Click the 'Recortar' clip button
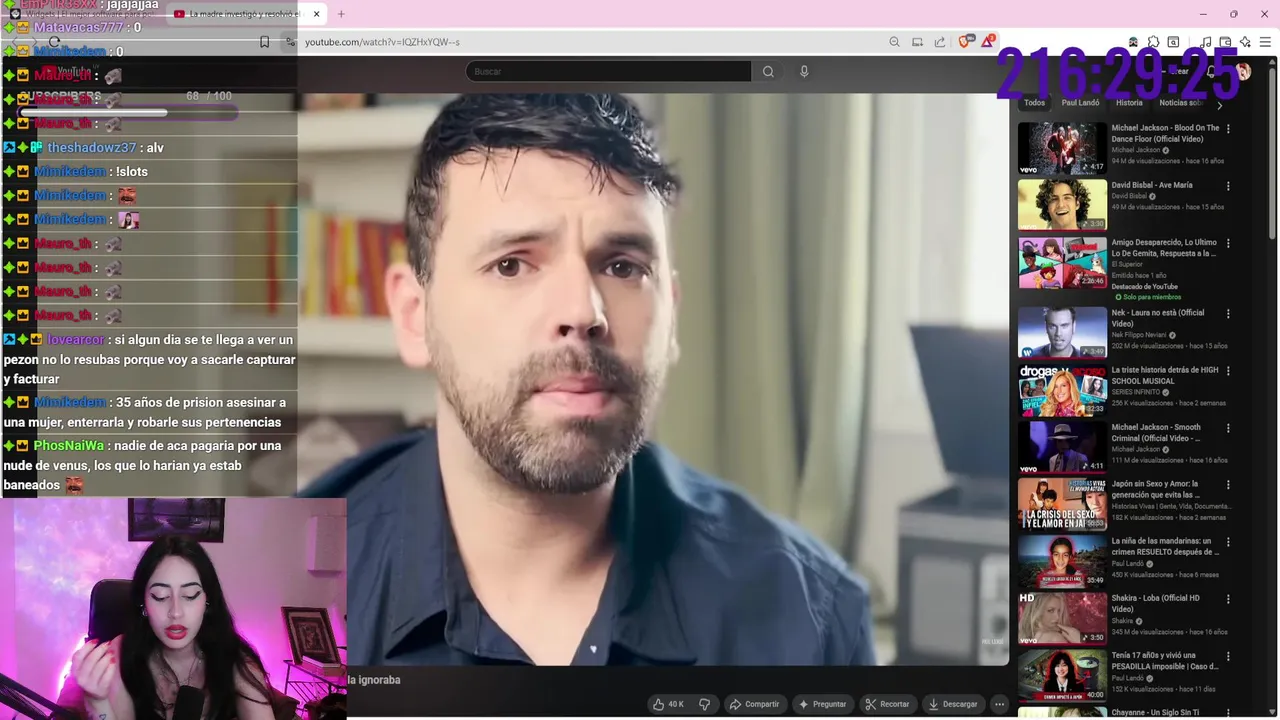The width and height of the screenshot is (1280, 720). (x=887, y=704)
